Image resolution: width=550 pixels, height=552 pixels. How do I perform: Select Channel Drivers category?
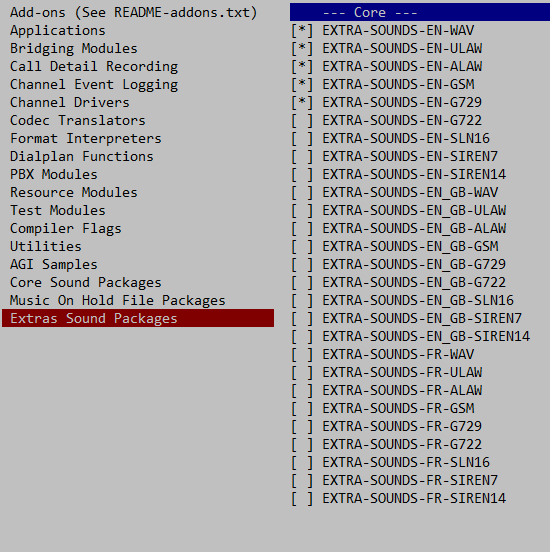(x=70, y=102)
